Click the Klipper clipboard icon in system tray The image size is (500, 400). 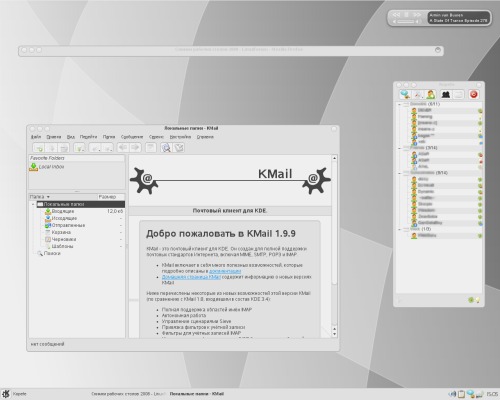point(461,394)
